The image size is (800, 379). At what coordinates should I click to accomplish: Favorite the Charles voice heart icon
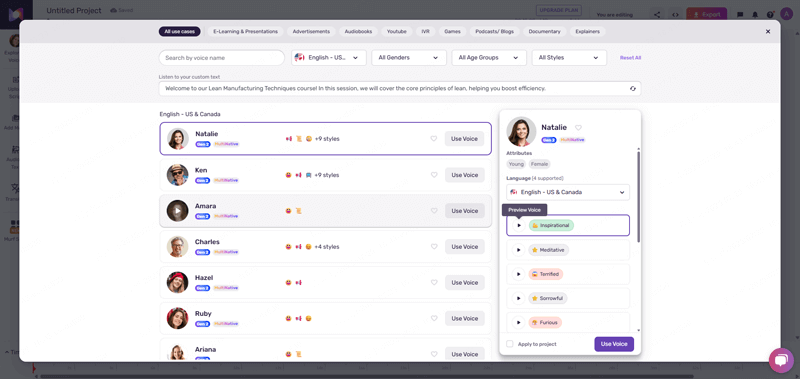(434, 246)
